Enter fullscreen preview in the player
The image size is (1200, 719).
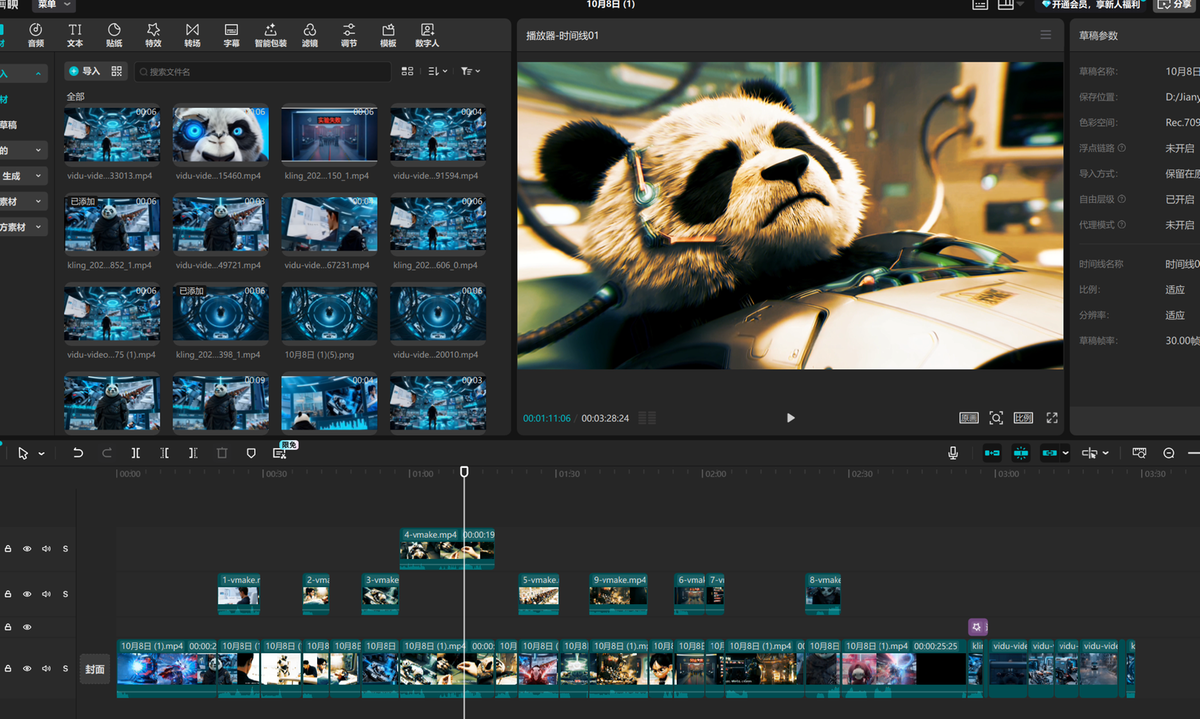[x=1052, y=418]
